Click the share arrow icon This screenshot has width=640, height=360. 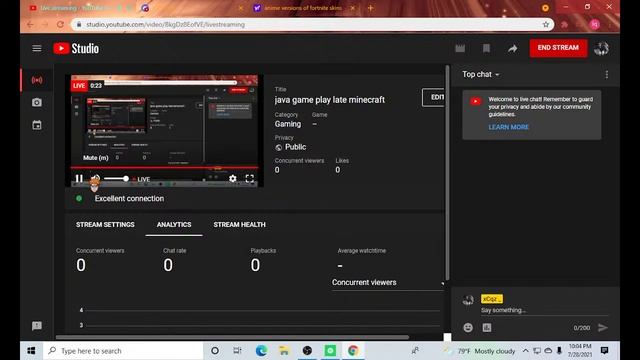point(513,49)
